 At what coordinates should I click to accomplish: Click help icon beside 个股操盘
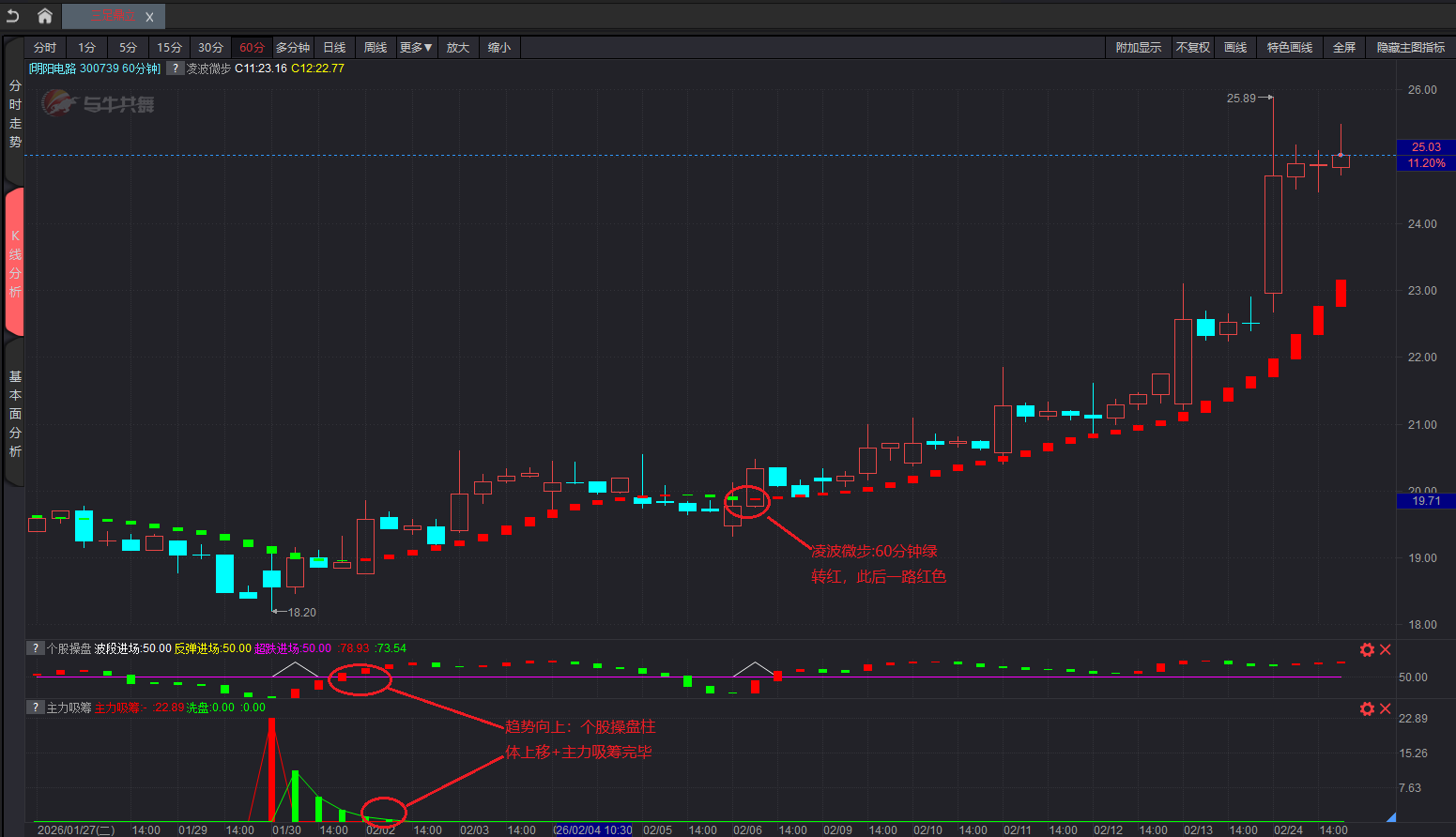click(x=35, y=648)
